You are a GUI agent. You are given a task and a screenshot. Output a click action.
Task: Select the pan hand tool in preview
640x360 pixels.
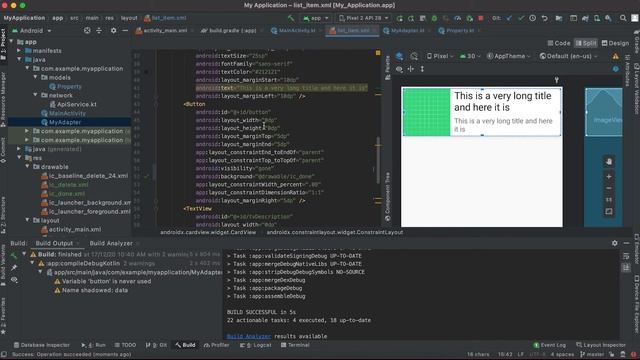pos(609,162)
